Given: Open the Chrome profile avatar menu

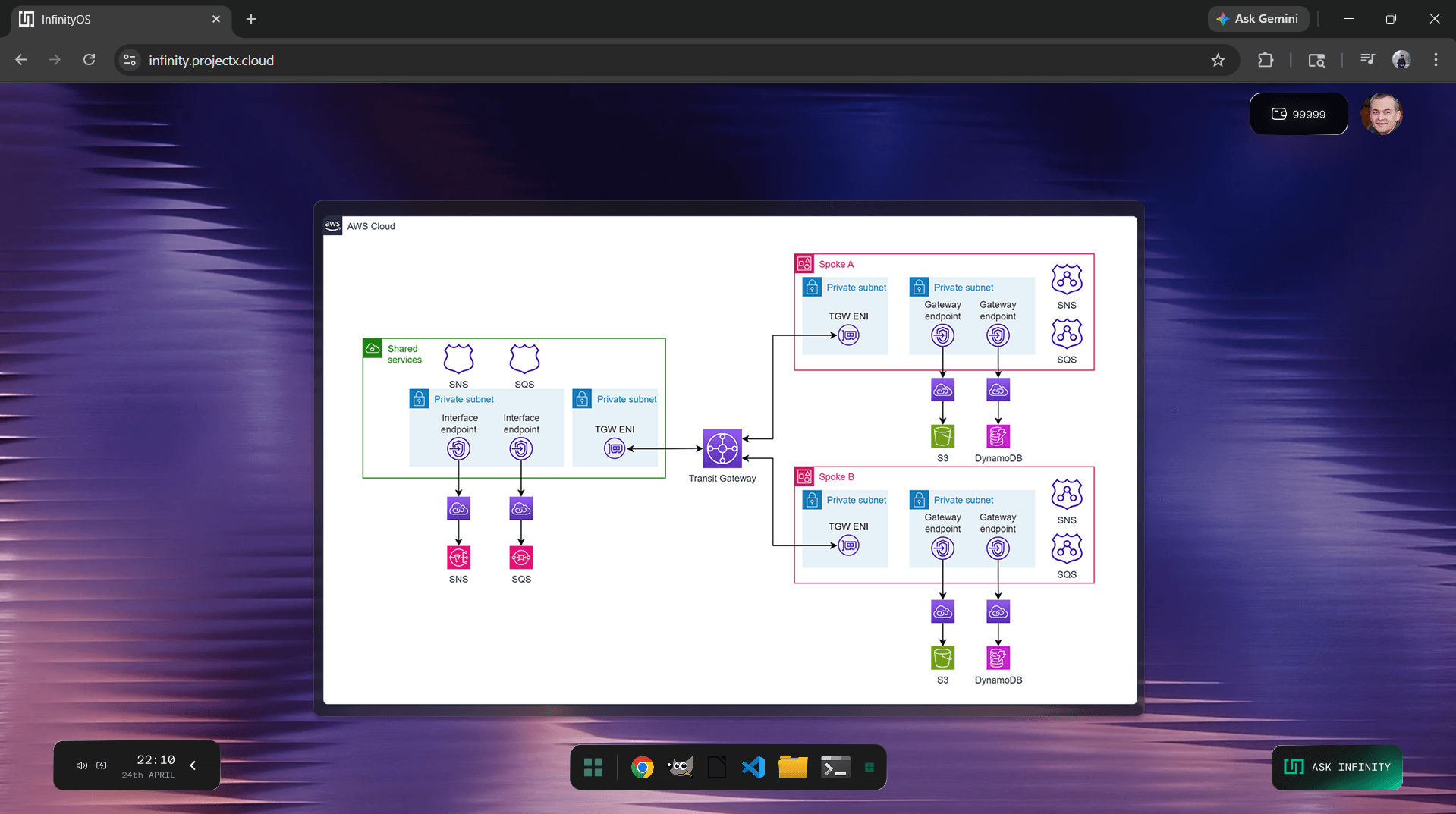Looking at the screenshot, I should [x=1401, y=60].
